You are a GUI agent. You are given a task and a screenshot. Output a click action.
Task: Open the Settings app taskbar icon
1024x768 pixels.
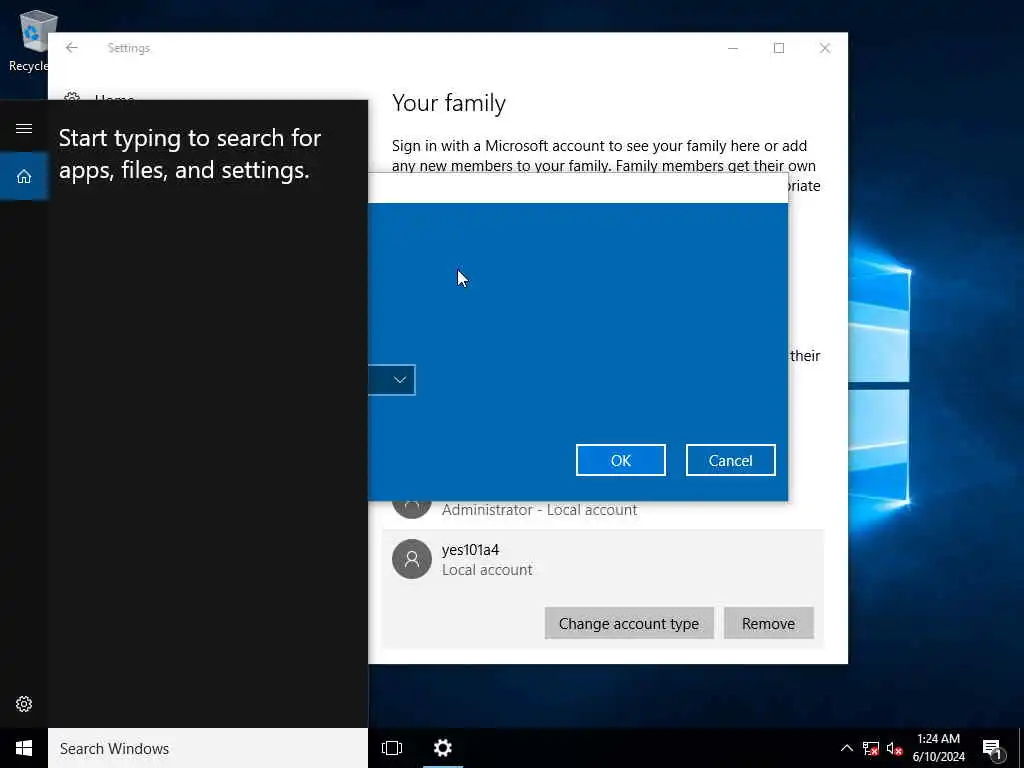coord(443,748)
